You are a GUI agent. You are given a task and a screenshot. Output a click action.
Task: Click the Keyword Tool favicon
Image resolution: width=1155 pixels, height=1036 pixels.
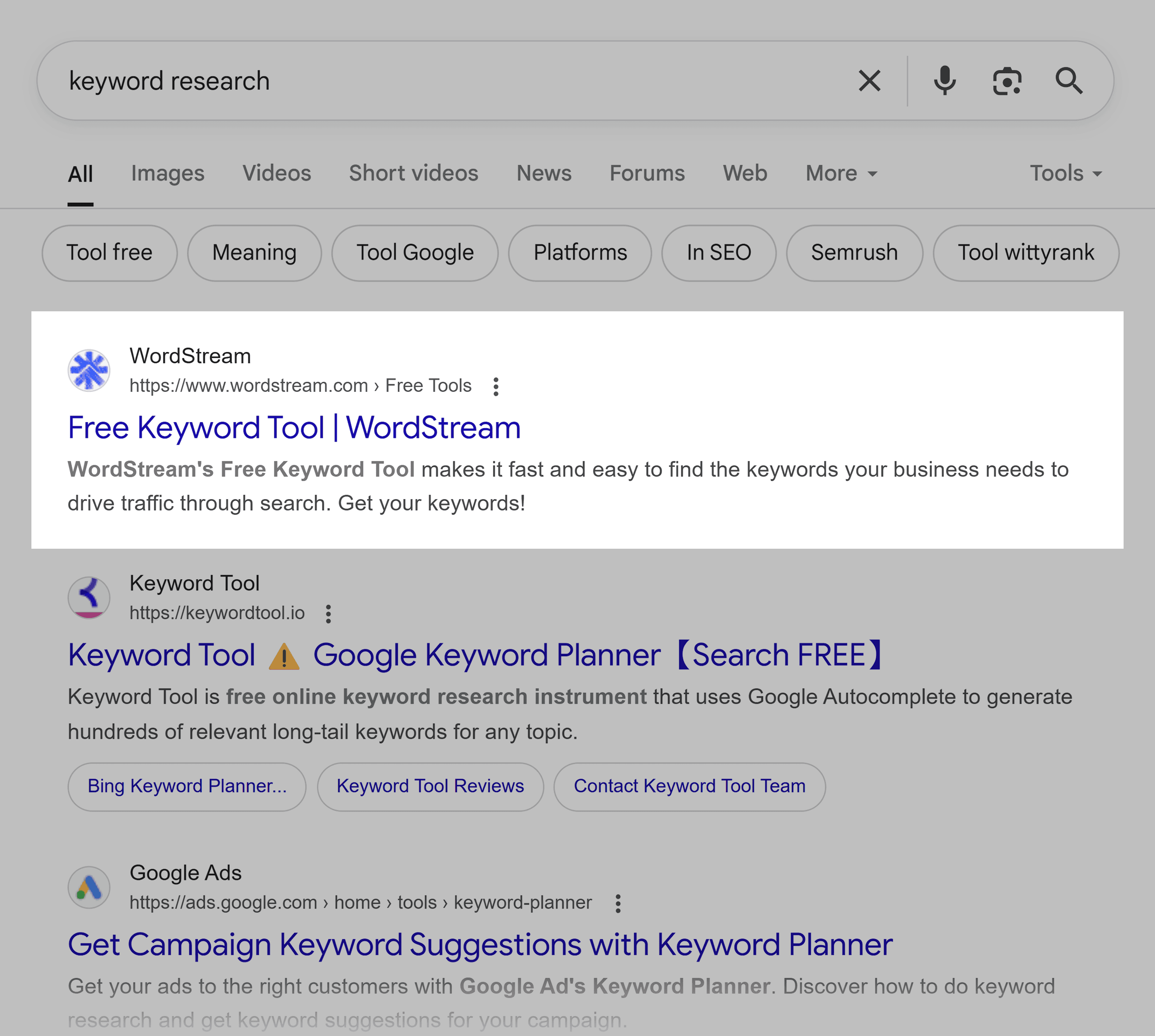(x=89, y=598)
